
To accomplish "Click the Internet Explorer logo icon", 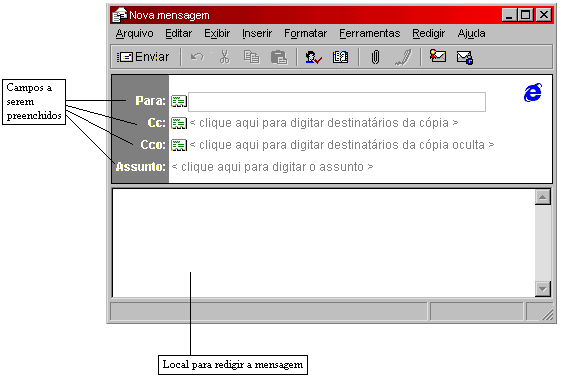I will 533,93.
